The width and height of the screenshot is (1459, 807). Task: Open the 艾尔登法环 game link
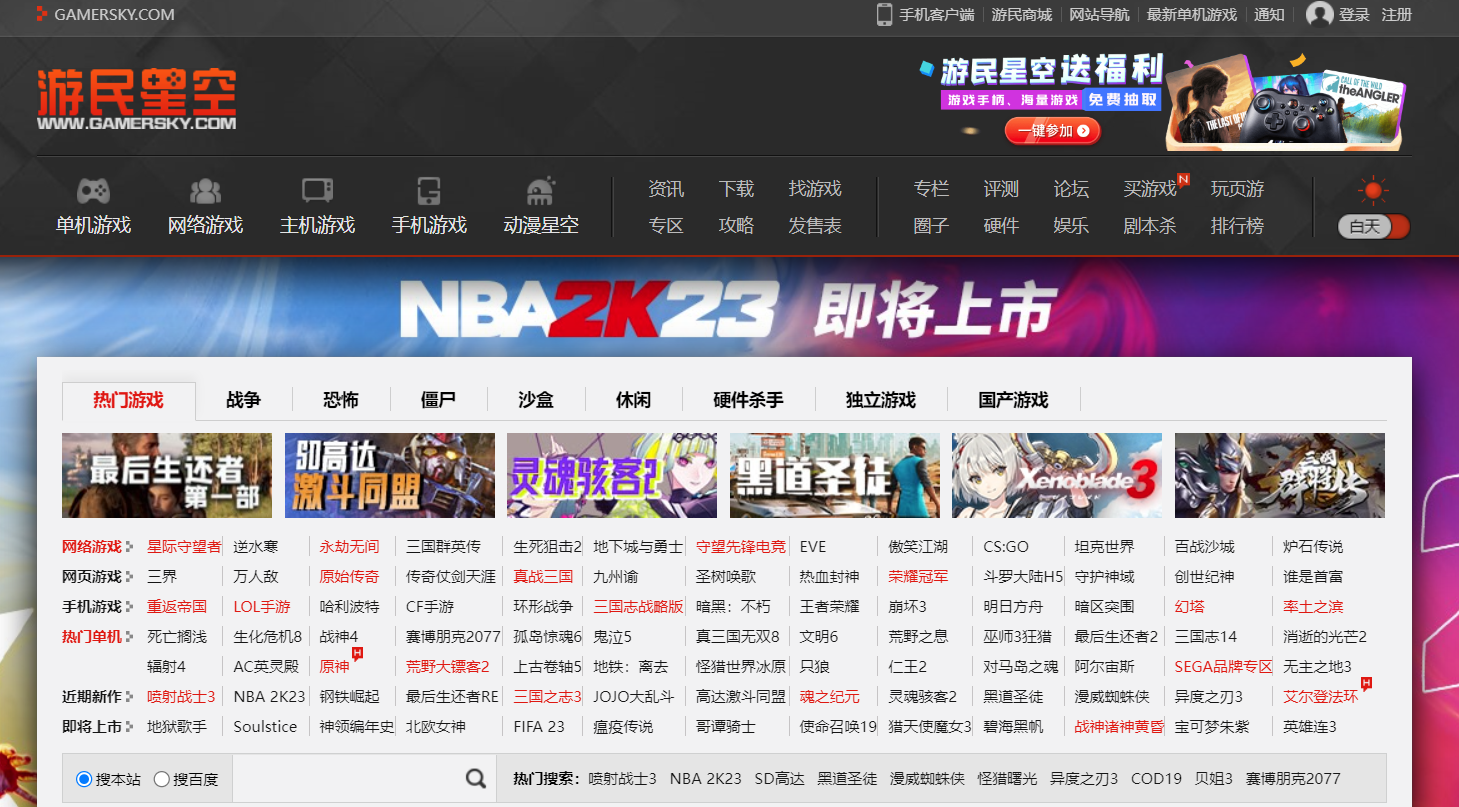[1321, 697]
